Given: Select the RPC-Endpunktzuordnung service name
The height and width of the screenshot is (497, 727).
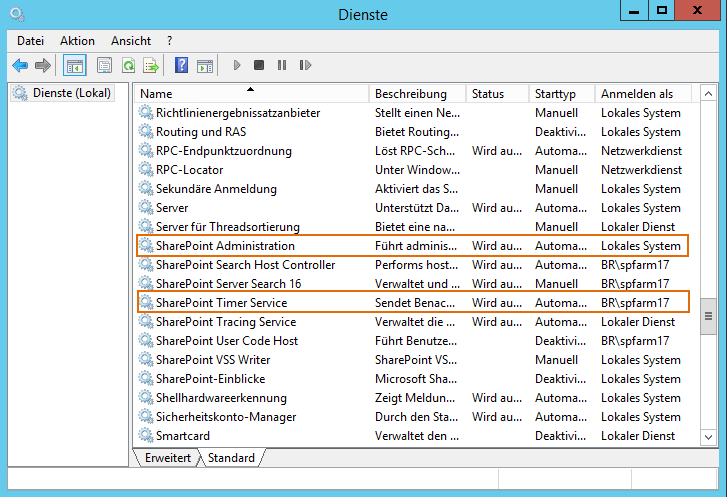Looking at the screenshot, I should 224,151.
